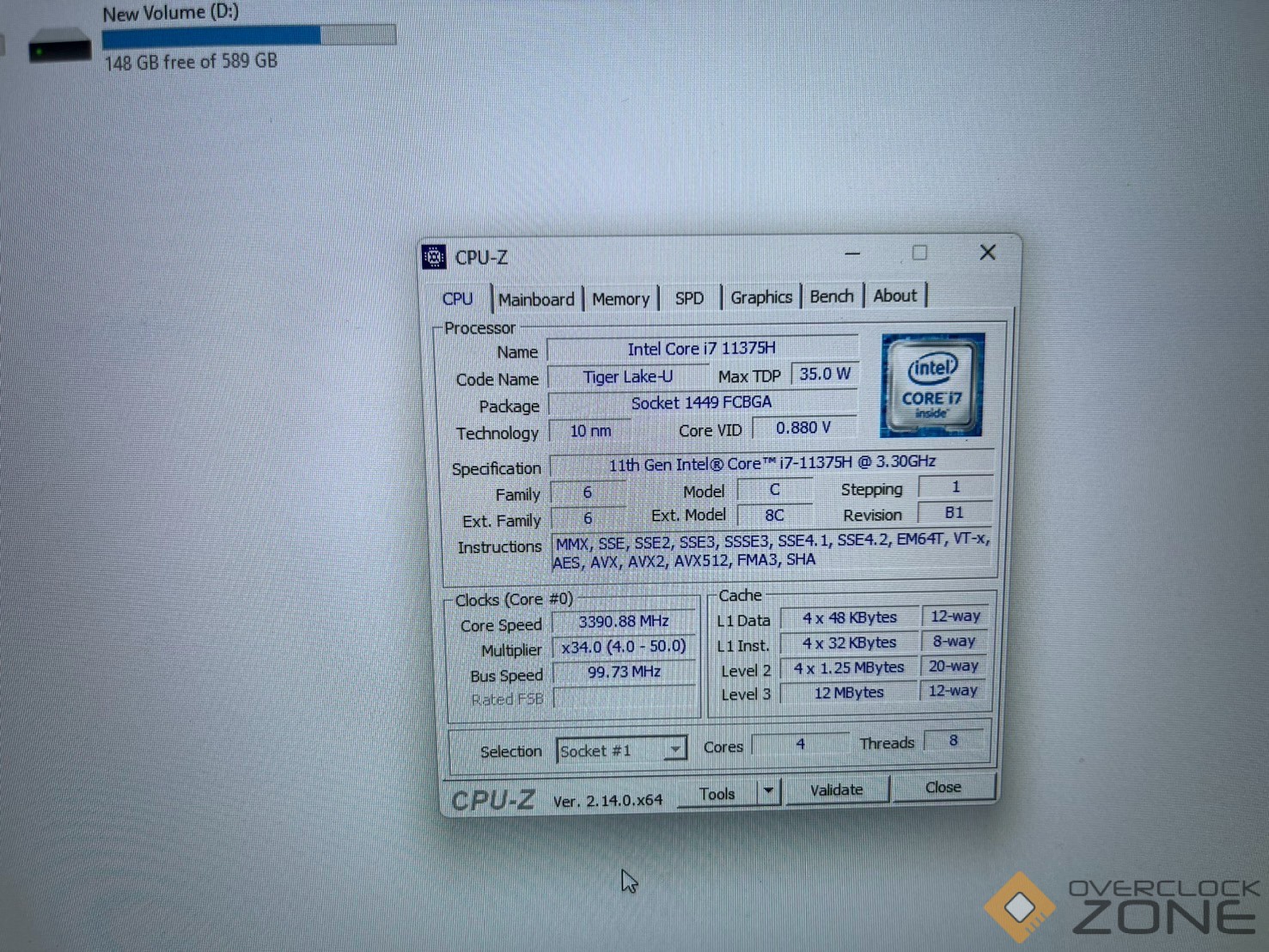
Task: Show the About tab
Action: coord(894,296)
